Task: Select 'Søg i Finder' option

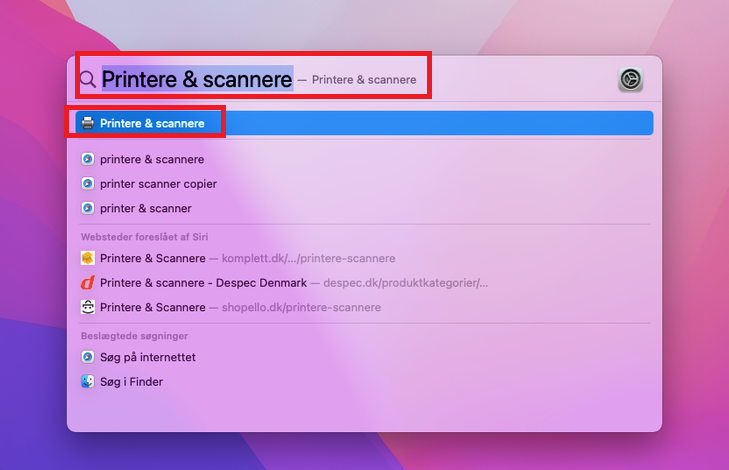Action: (131, 382)
